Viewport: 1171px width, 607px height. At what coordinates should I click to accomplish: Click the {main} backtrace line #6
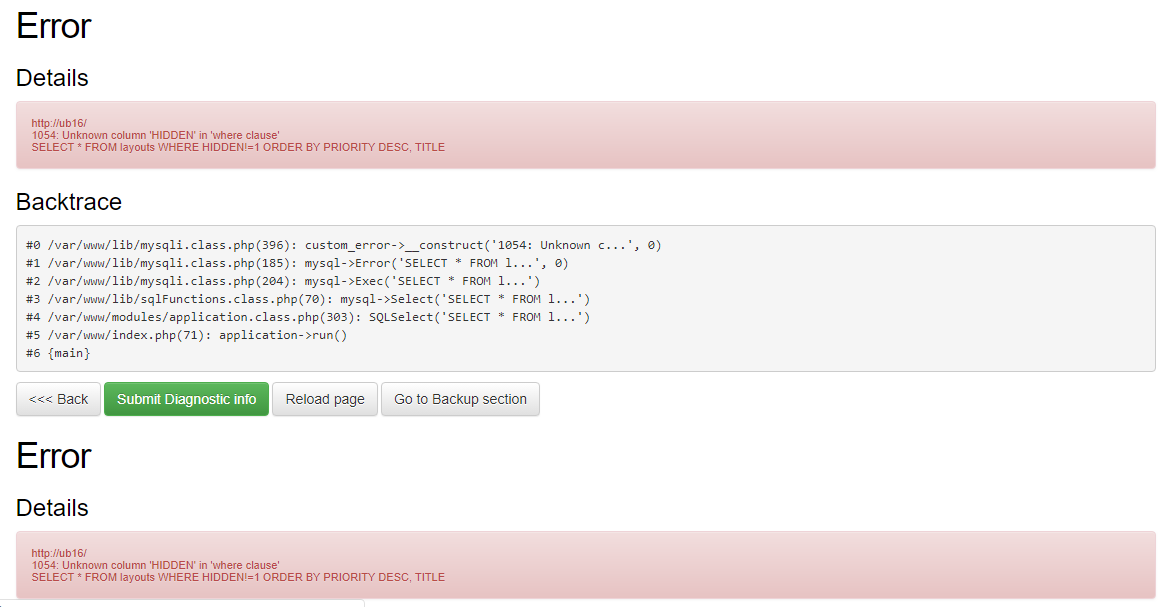(58, 353)
